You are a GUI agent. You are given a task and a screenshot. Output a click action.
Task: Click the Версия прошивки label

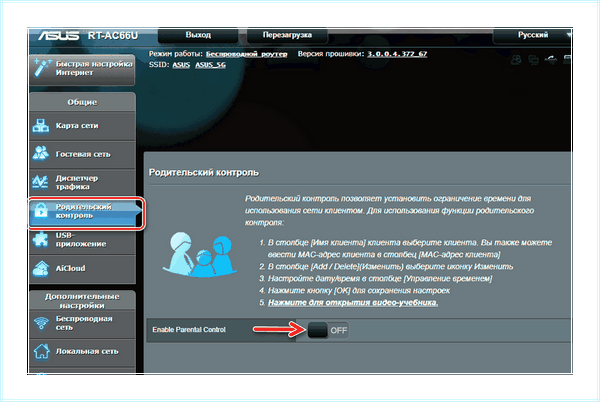pos(331,54)
